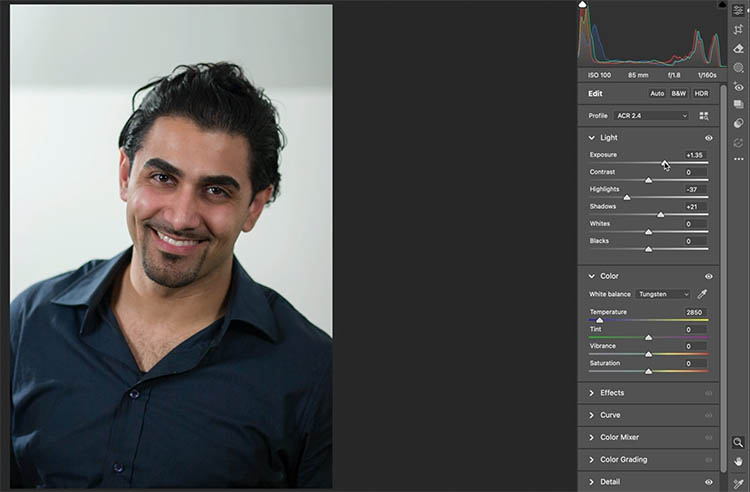Expand the Color Mixer section
This screenshot has height=492, width=750.
(619, 437)
